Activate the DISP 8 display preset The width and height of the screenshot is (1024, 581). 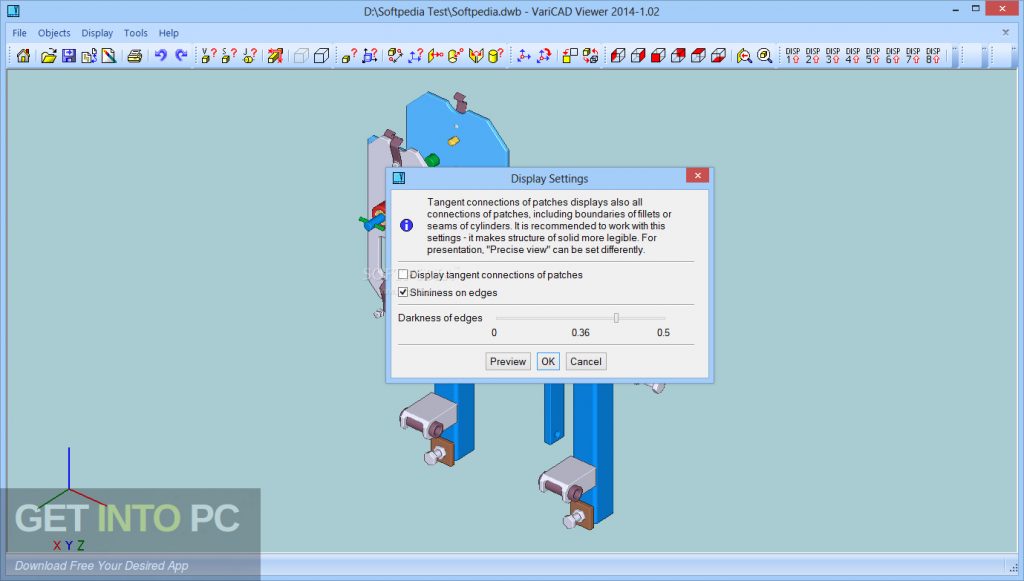pyautogui.click(x=933, y=56)
